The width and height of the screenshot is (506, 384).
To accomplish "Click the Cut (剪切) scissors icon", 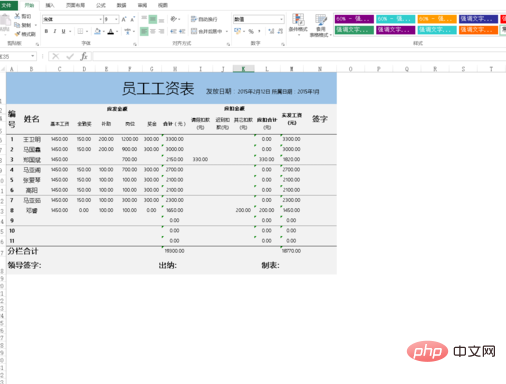I will click(x=17, y=16).
